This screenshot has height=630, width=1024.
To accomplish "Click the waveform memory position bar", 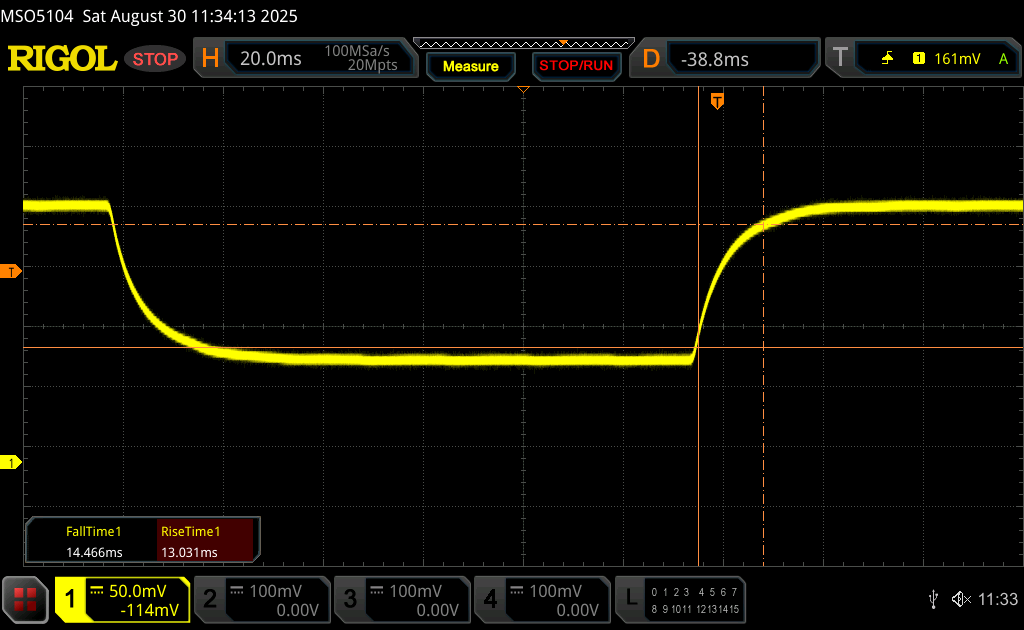I will [524, 44].
